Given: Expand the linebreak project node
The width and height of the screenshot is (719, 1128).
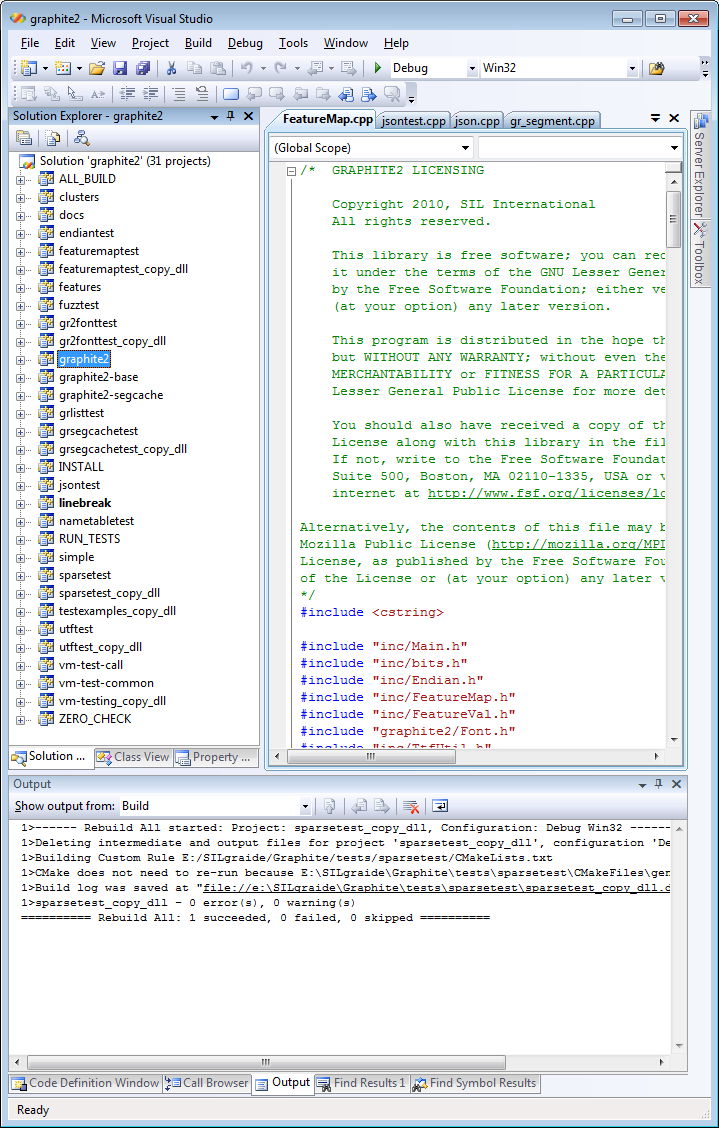Looking at the screenshot, I should [21, 504].
